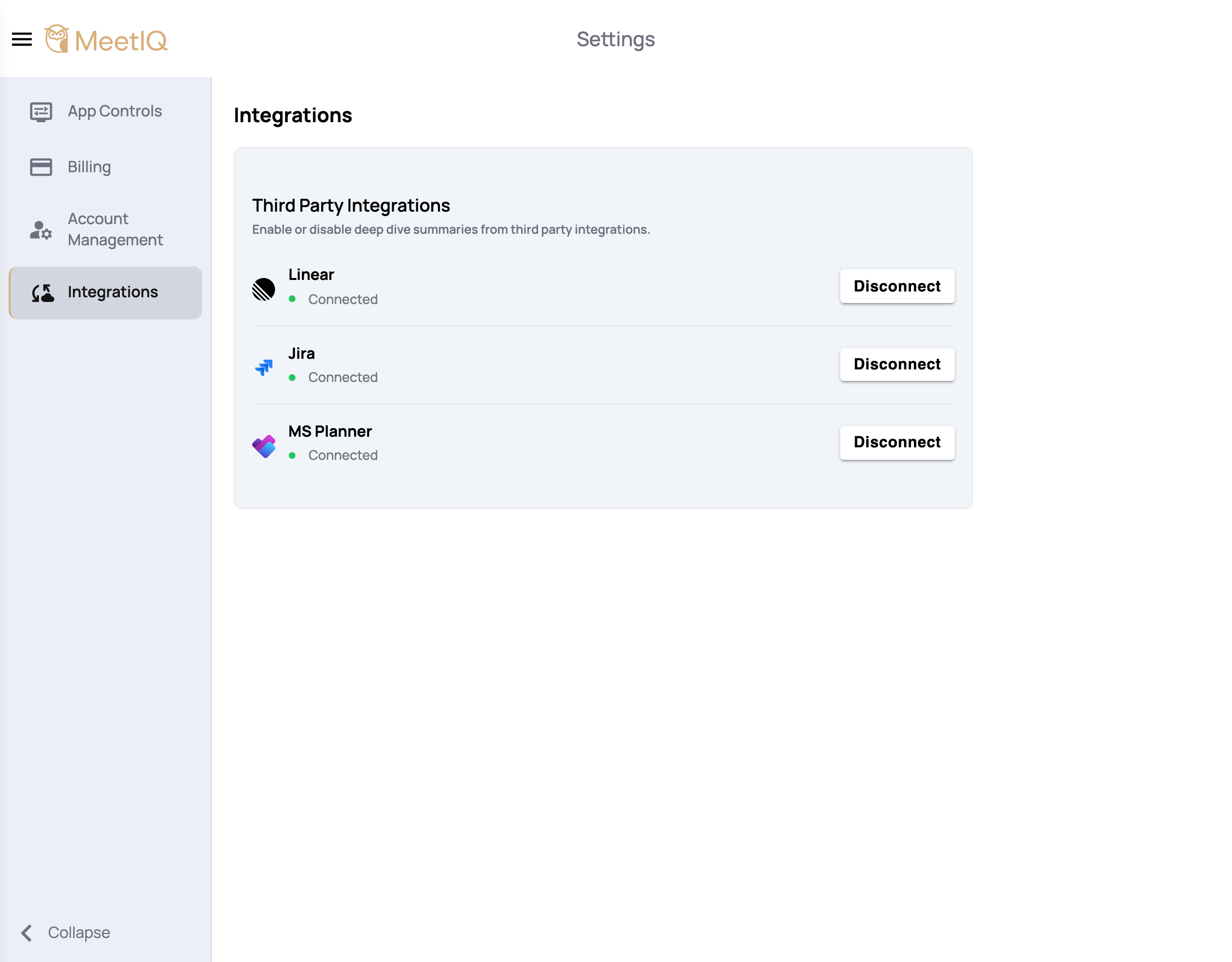Image resolution: width=1232 pixels, height=962 pixels.
Task: Collapse the sidebar via Collapse label
Action: pyautogui.click(x=79, y=933)
